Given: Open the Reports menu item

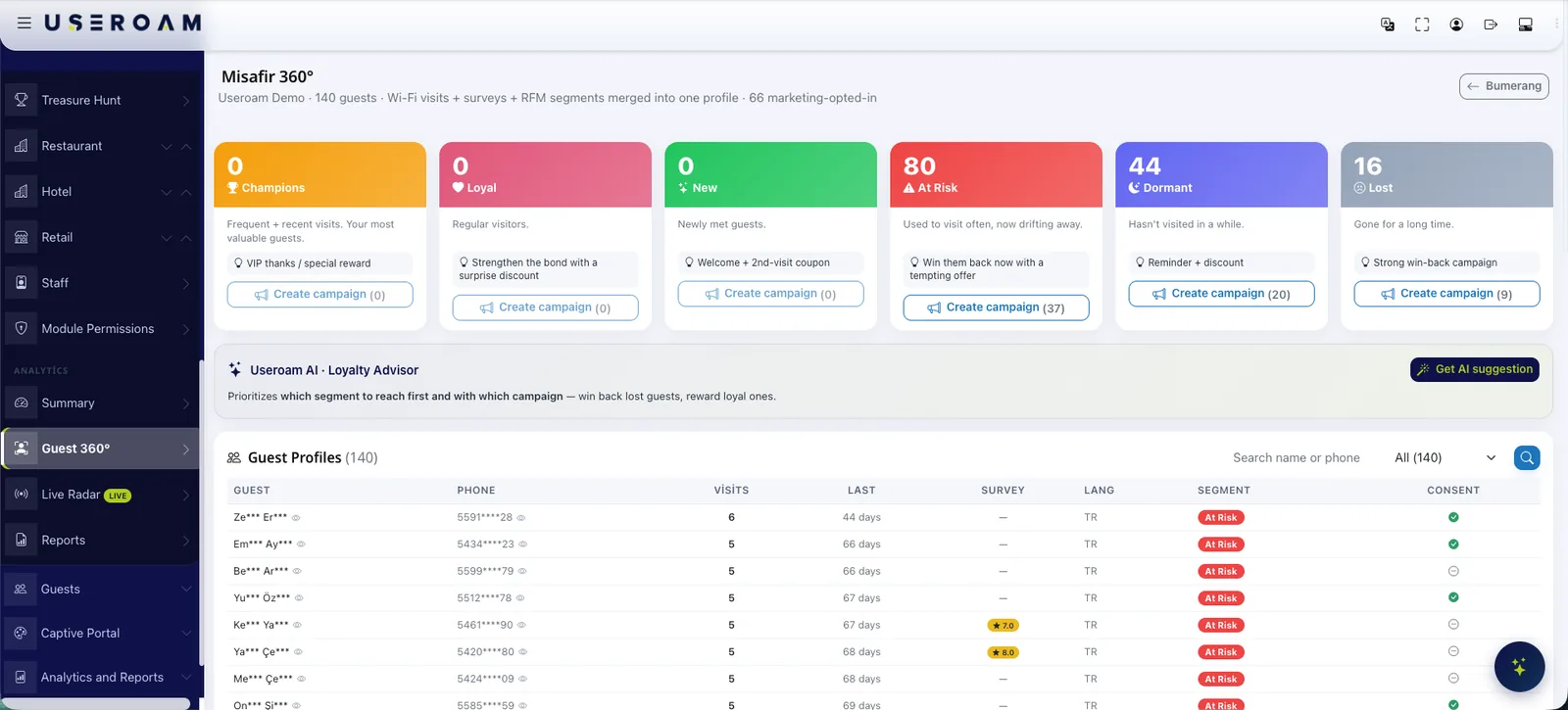Looking at the screenshot, I should point(101,540).
